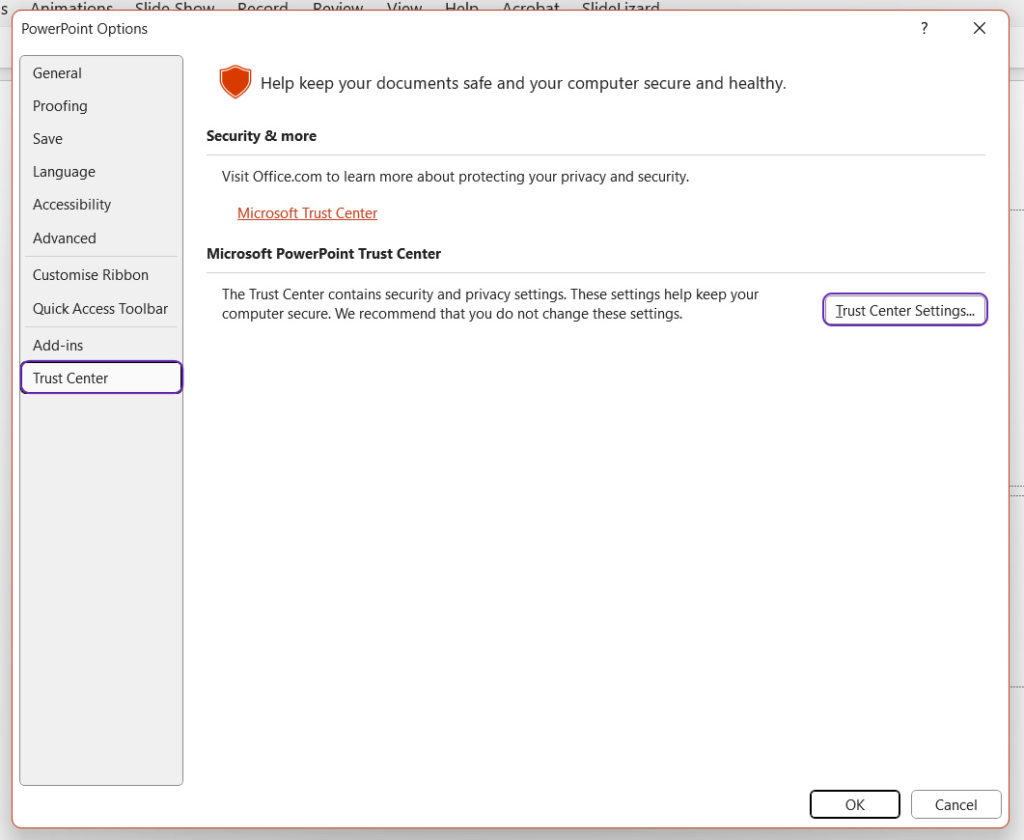Open the General options category

[x=101, y=73]
